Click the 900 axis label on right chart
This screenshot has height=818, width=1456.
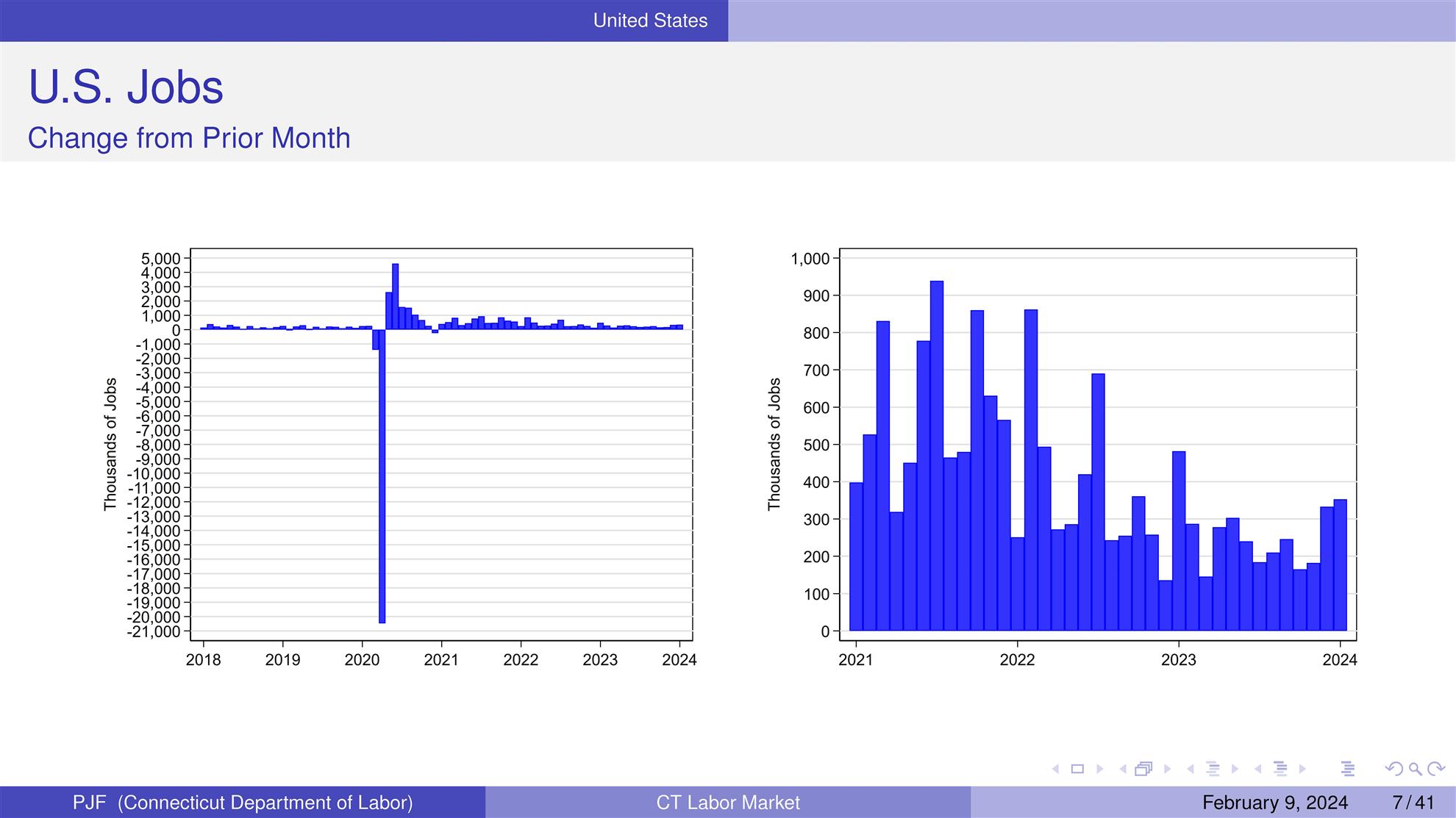coord(816,296)
